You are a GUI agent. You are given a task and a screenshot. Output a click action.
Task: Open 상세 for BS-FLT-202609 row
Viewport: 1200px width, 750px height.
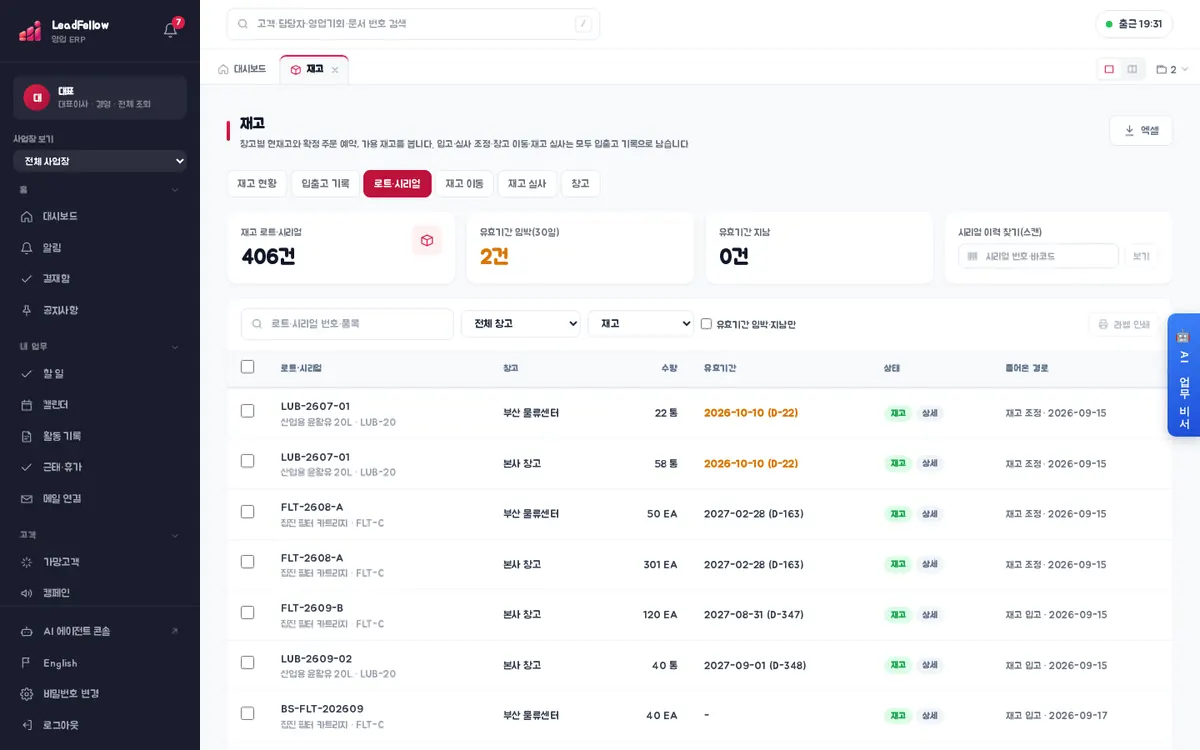(x=930, y=715)
